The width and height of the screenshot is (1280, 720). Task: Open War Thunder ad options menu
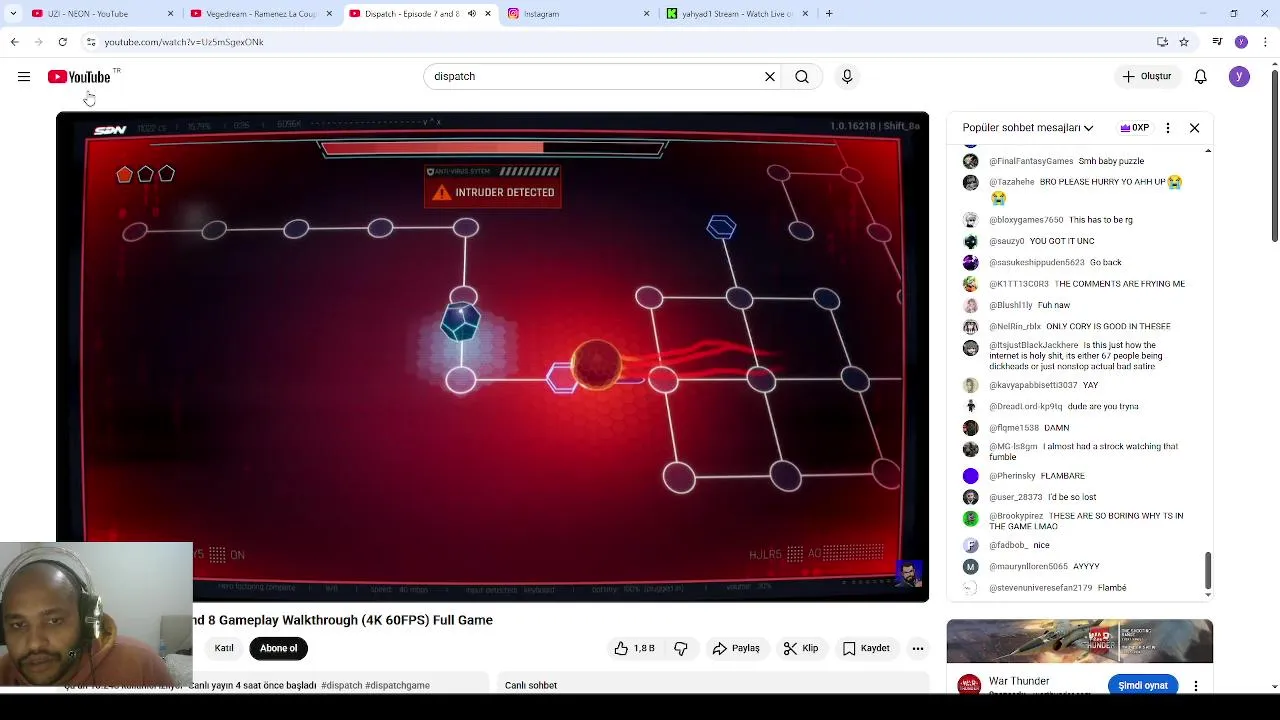tap(1196, 685)
